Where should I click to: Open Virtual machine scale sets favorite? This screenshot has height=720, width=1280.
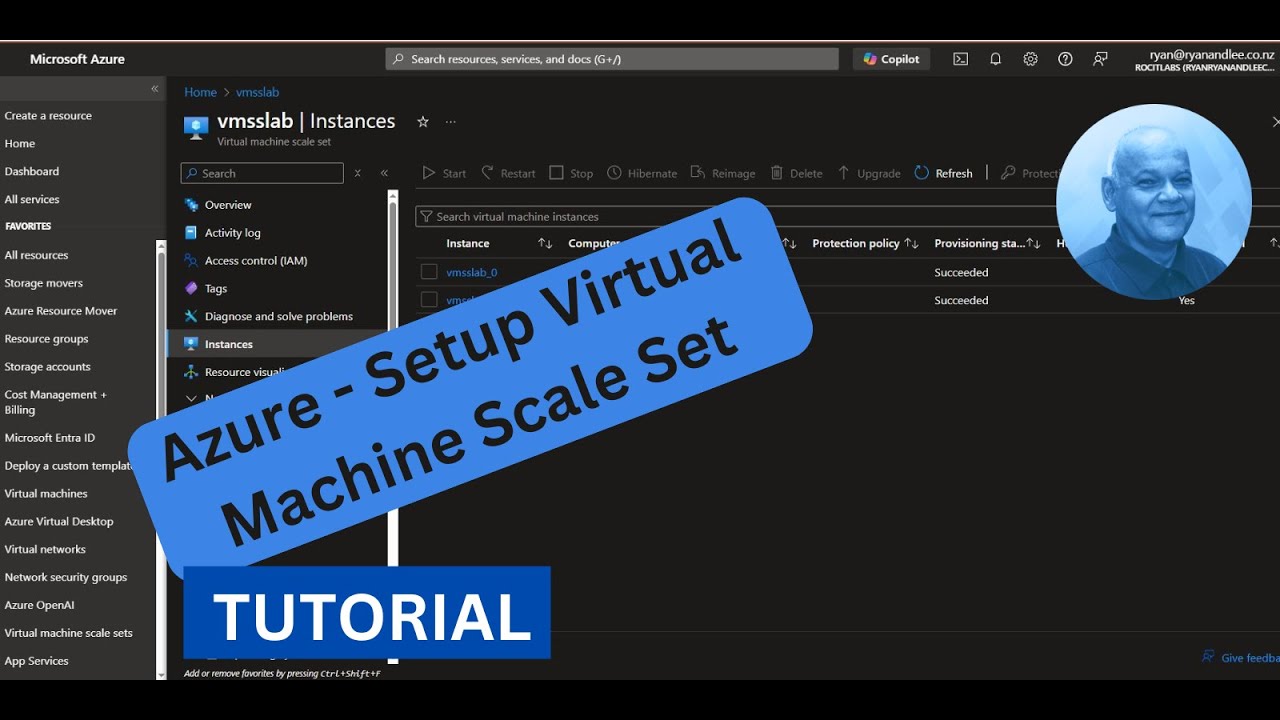coord(68,634)
